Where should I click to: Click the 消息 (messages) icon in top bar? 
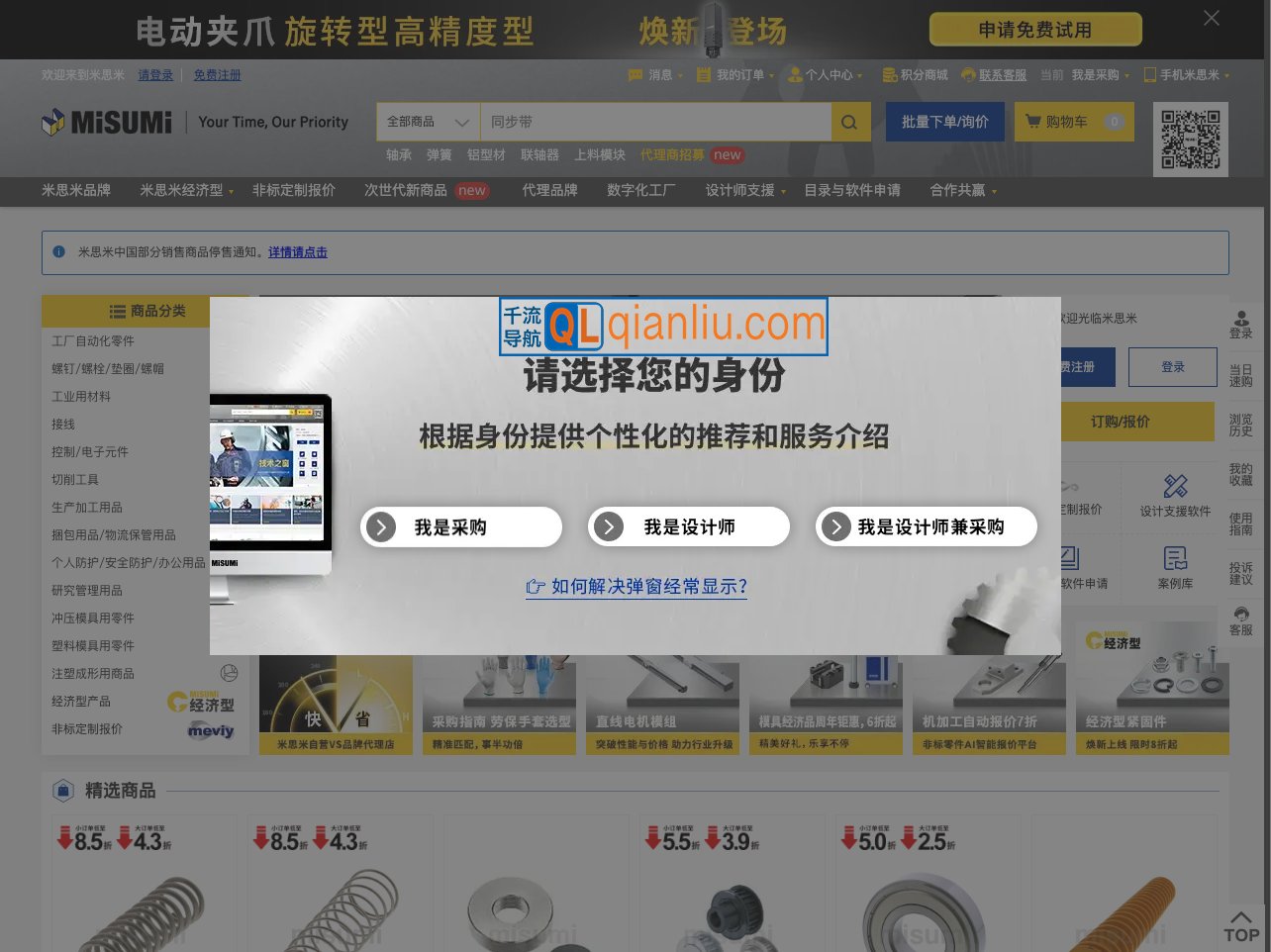coord(635,74)
